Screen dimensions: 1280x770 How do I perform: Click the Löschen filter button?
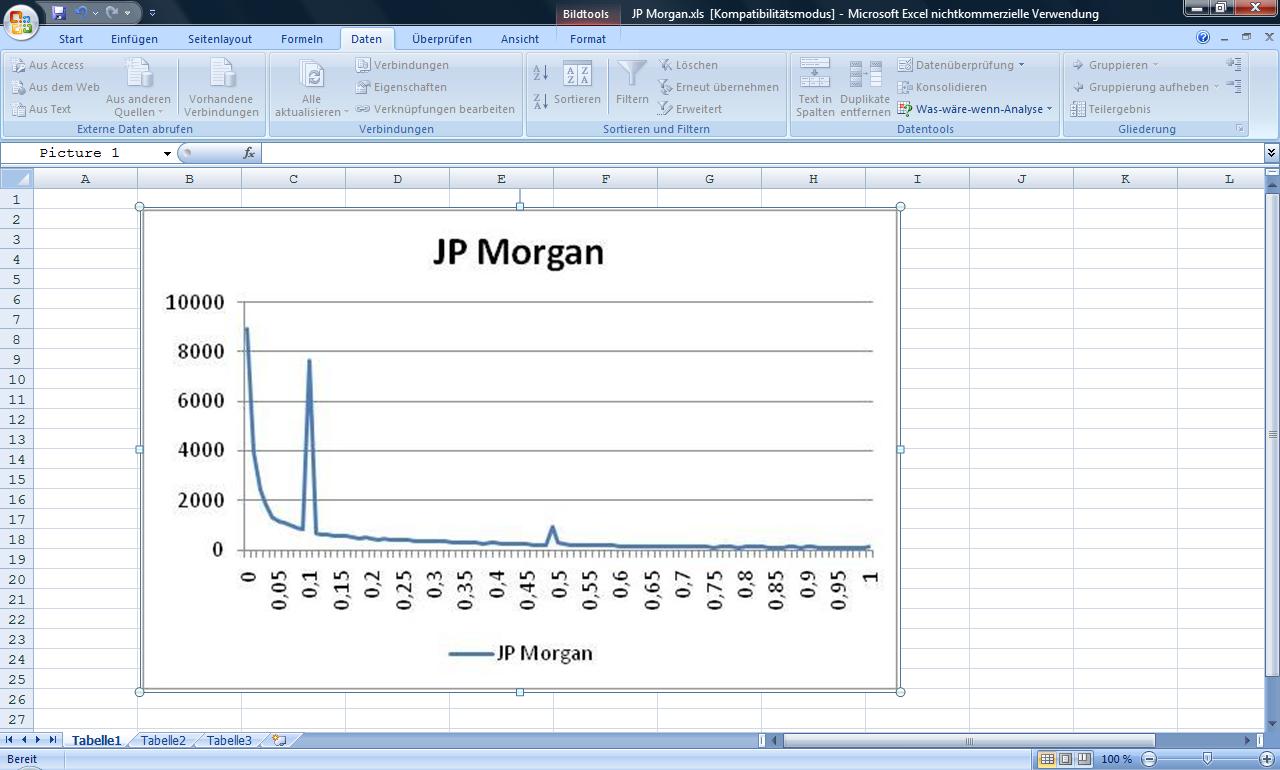pyautogui.click(x=688, y=65)
